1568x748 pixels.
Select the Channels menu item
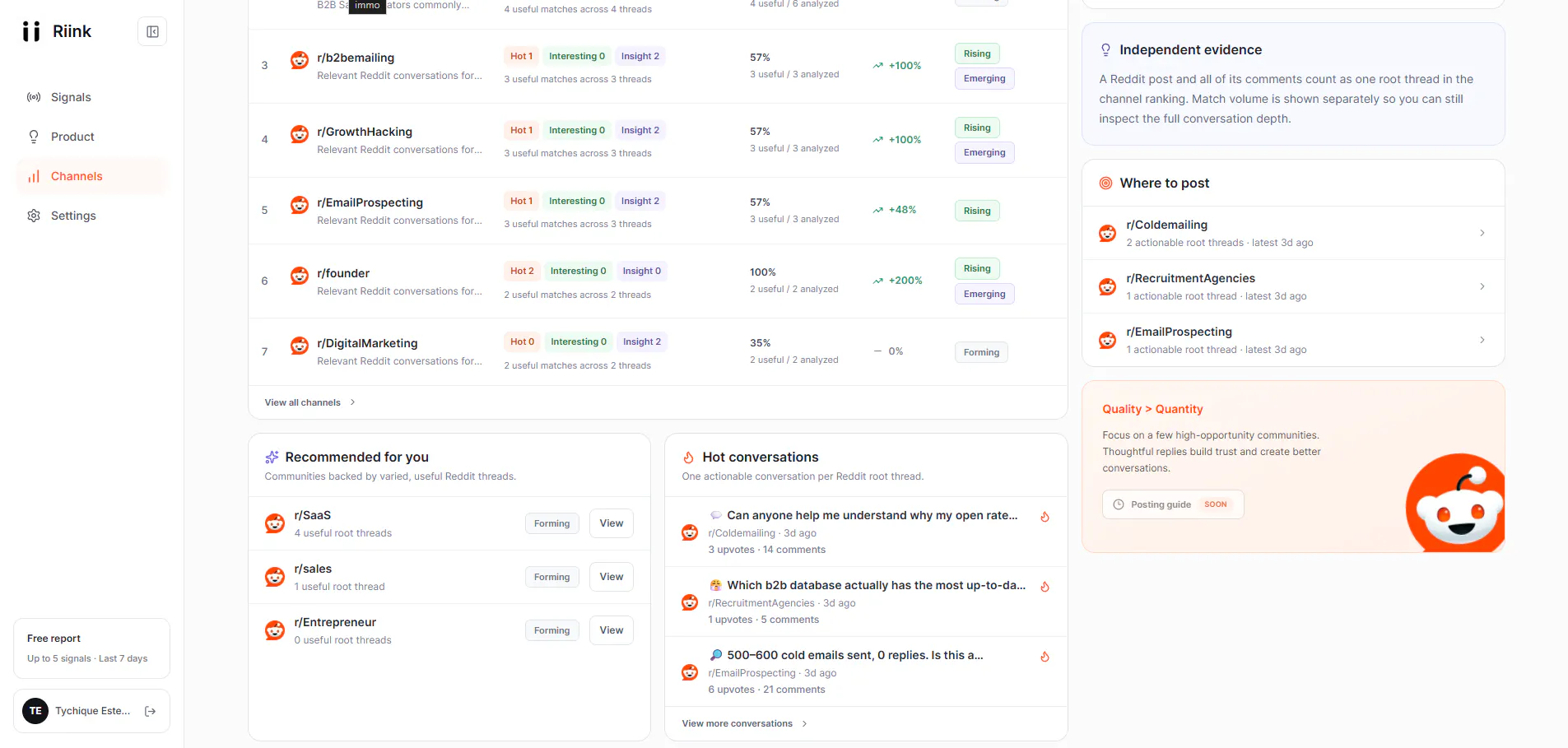[91, 176]
